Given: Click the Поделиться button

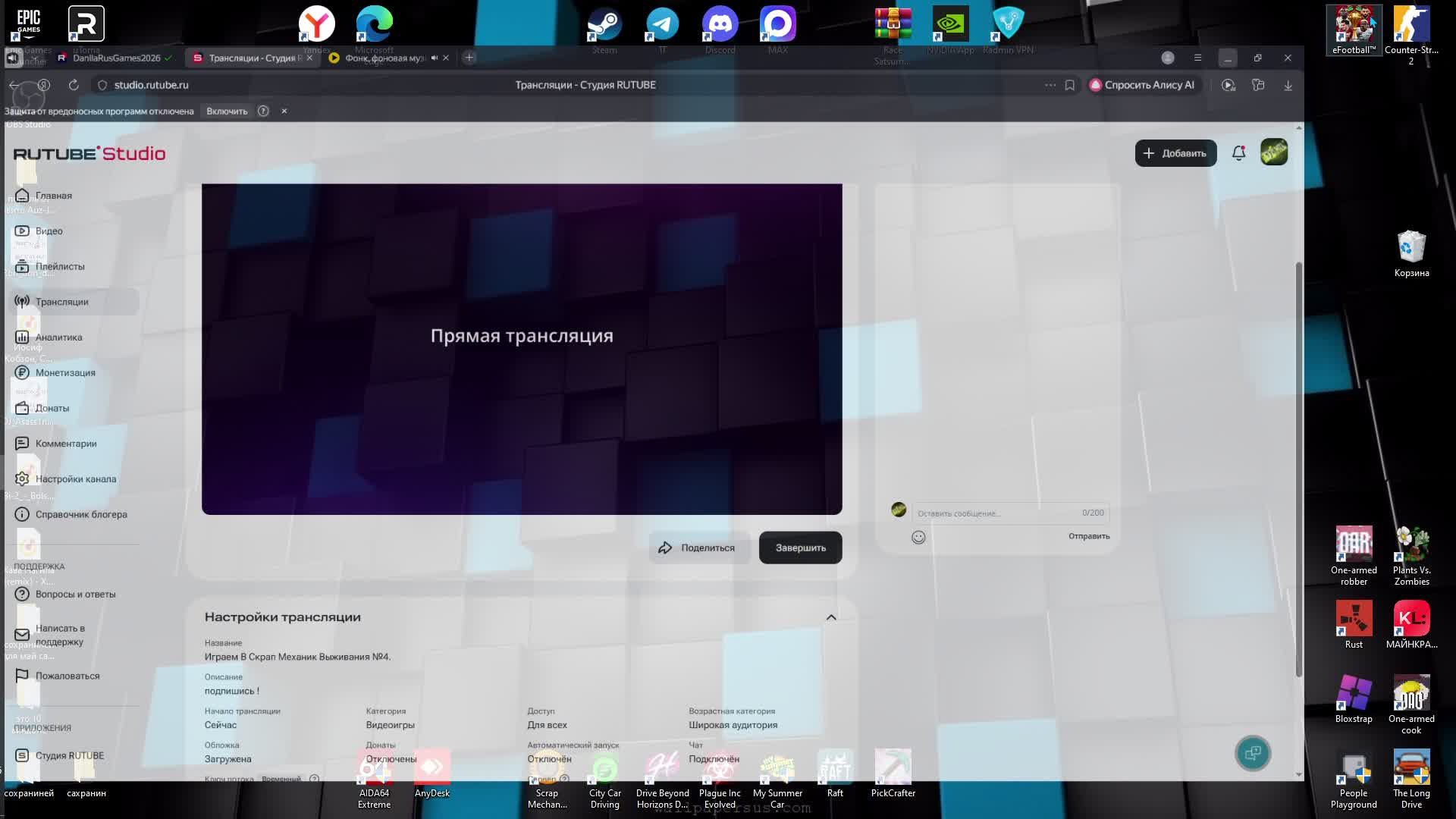Looking at the screenshot, I should pyautogui.click(x=697, y=548).
